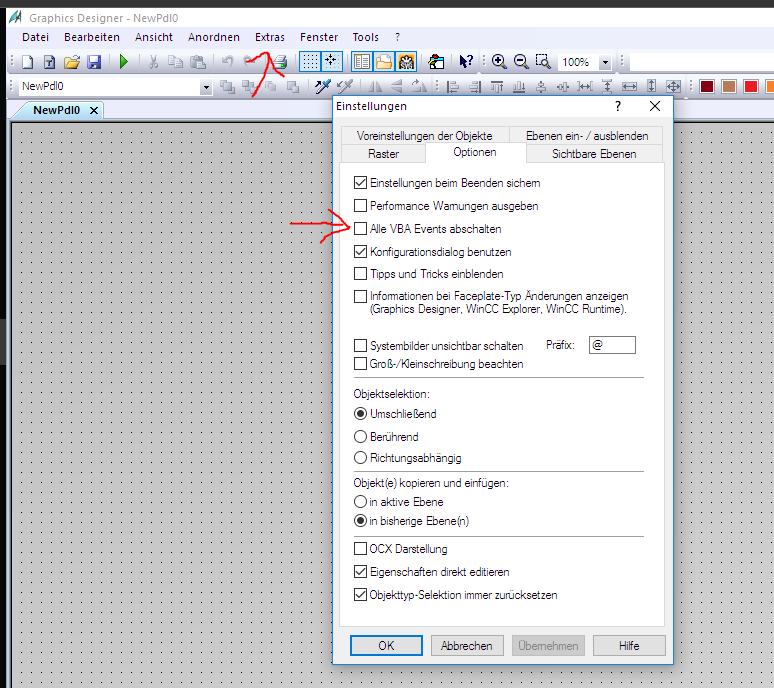Start runtime with the green play icon

[x=123, y=62]
